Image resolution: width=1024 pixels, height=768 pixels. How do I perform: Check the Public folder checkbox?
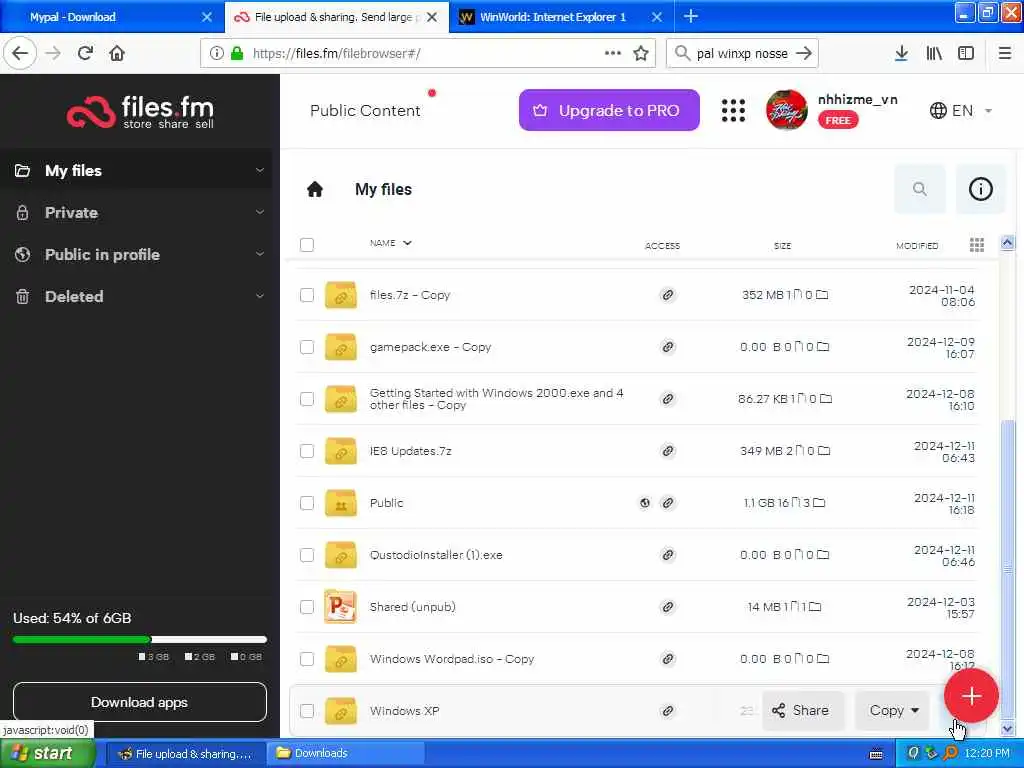[x=307, y=503]
